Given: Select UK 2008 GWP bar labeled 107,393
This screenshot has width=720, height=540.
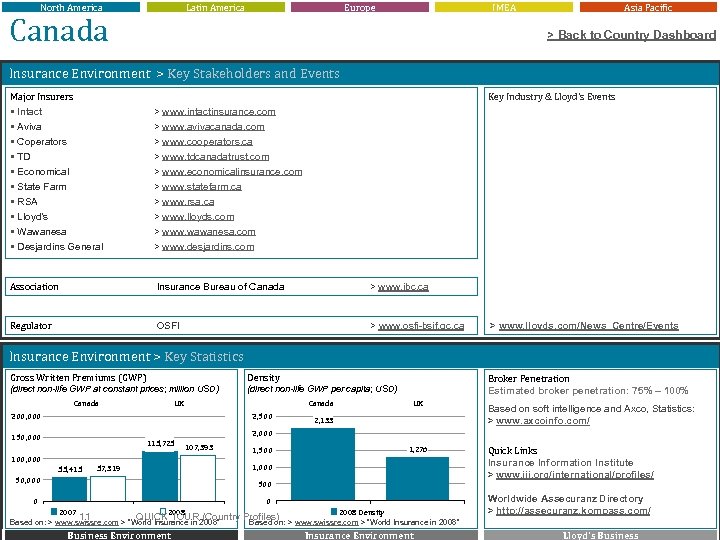Looking at the screenshot, I should (198, 478).
